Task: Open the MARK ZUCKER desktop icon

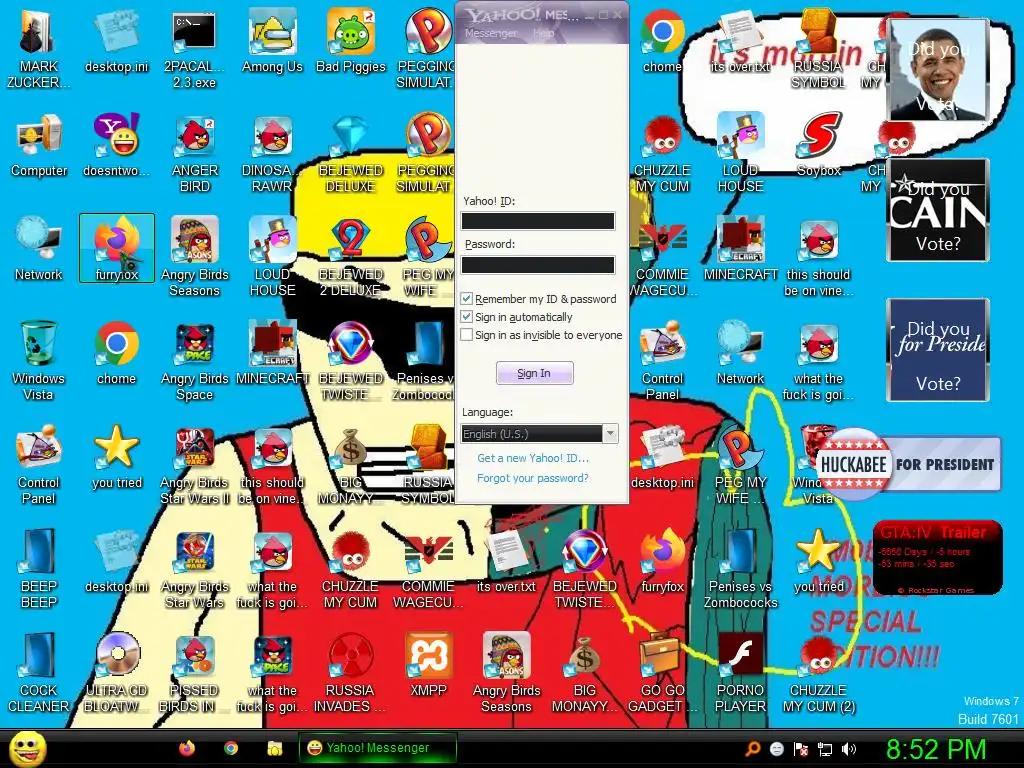Action: pyautogui.click(x=38, y=48)
